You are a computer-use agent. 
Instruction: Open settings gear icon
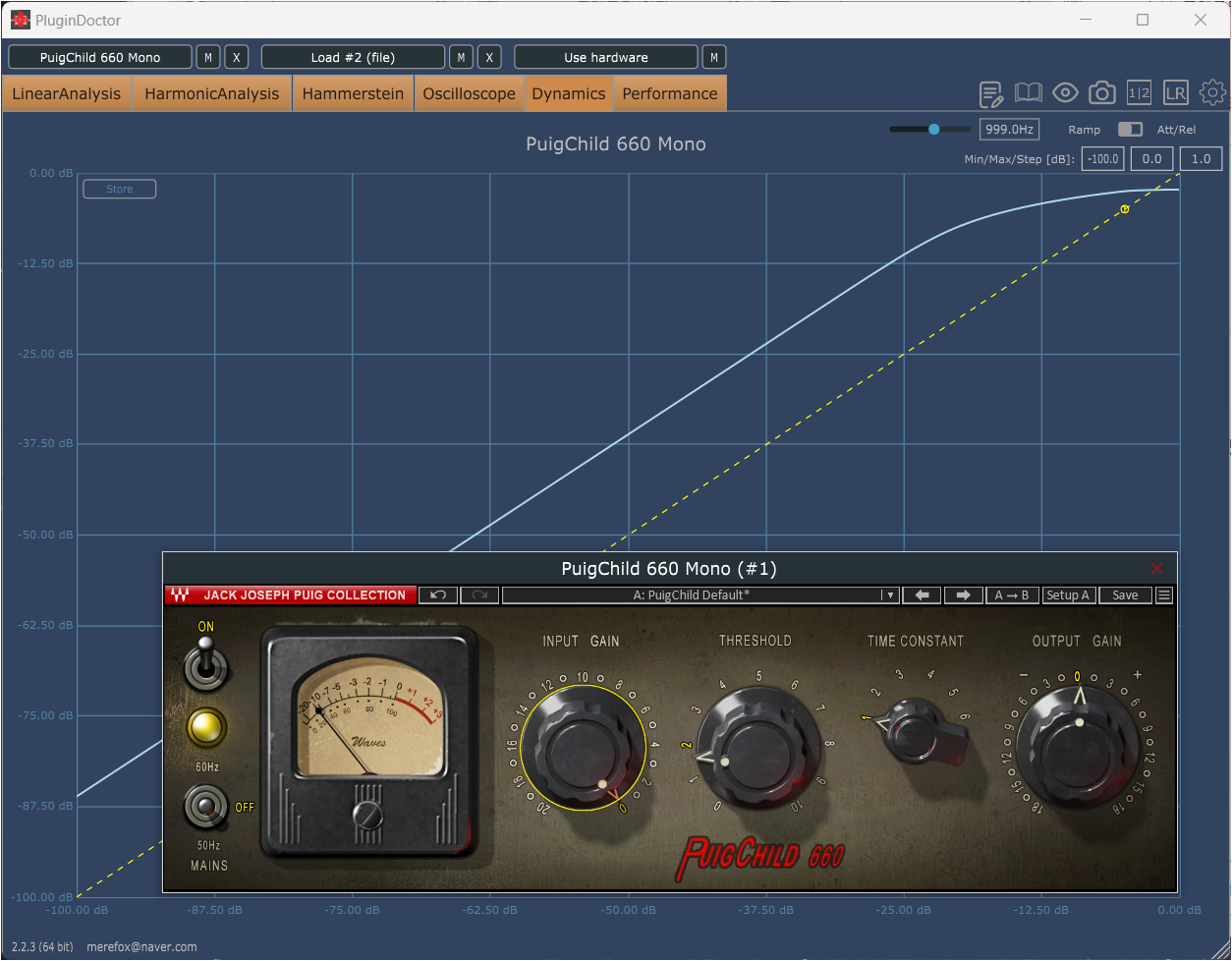click(1212, 93)
